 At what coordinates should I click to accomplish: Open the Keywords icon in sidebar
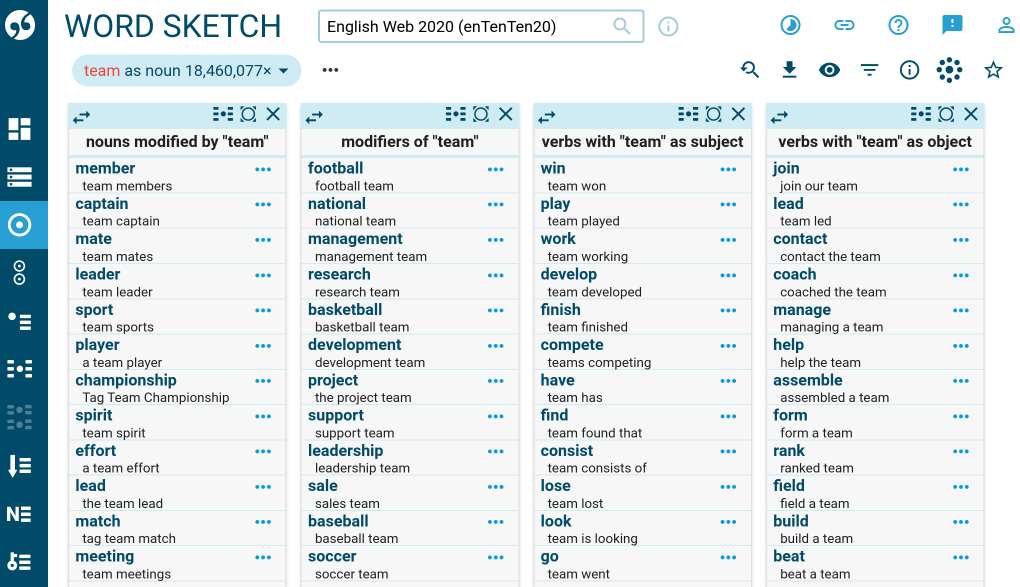pyautogui.click(x=19, y=562)
